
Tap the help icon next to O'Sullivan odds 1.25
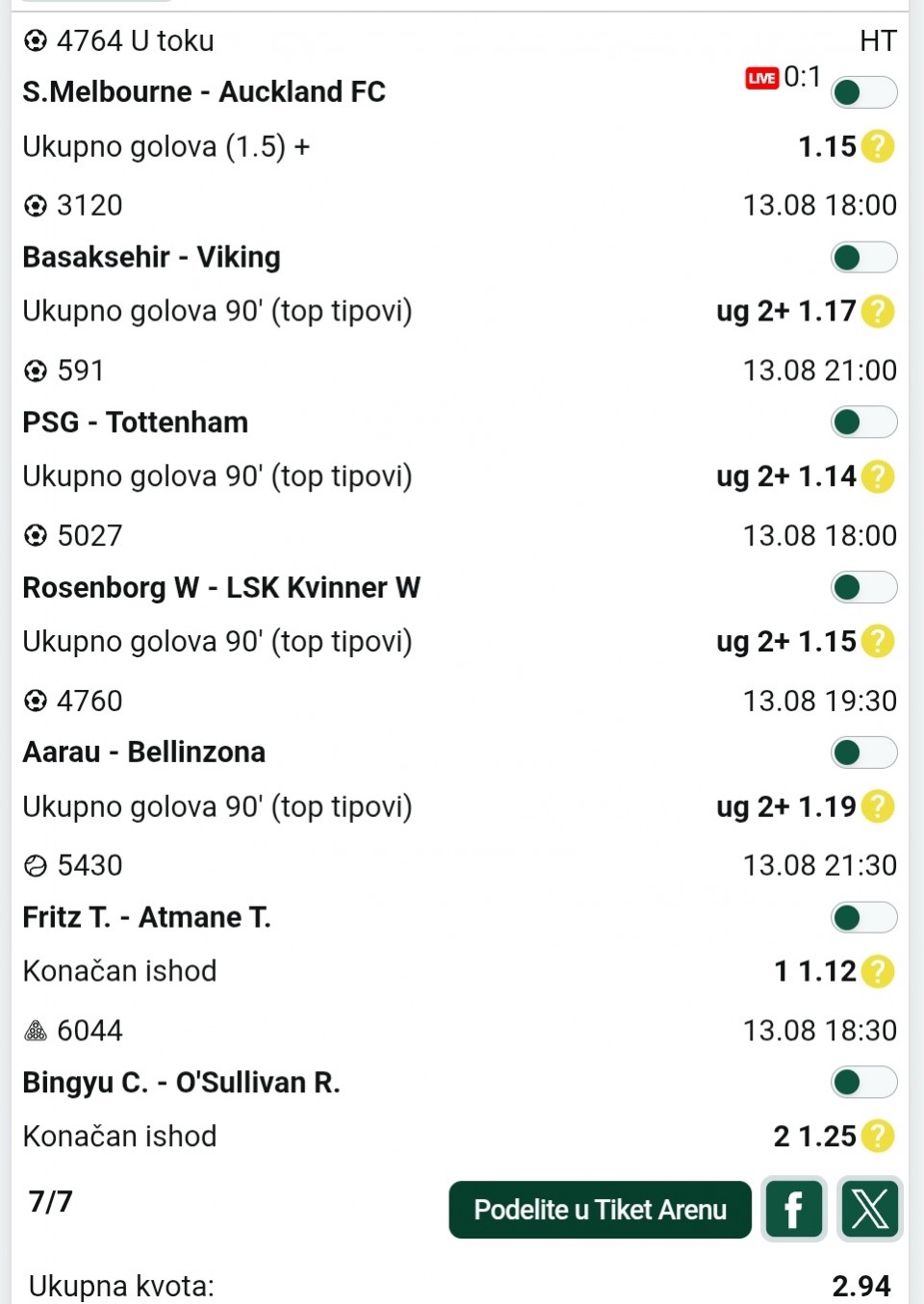click(877, 1137)
